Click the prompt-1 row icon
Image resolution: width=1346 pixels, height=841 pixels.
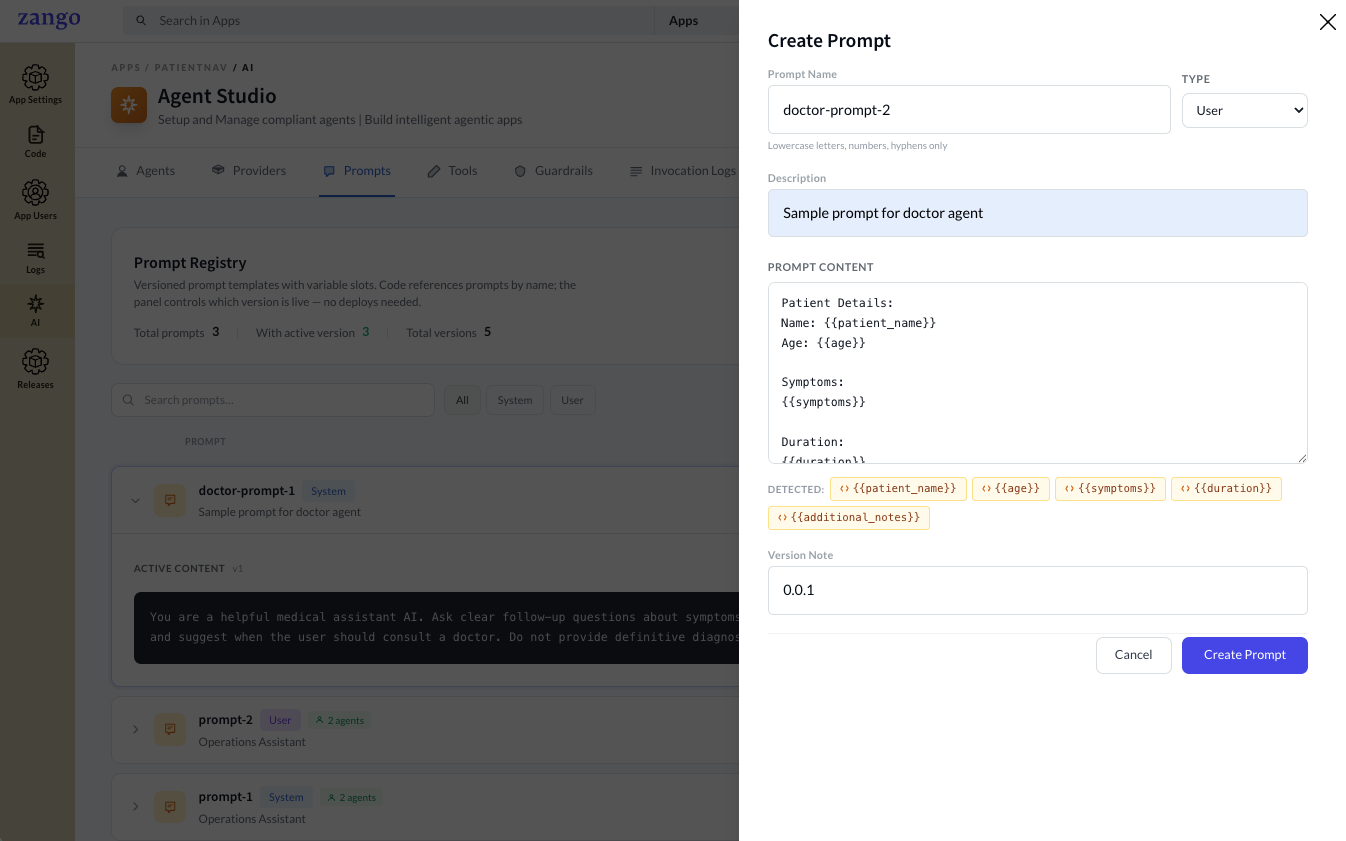170,806
